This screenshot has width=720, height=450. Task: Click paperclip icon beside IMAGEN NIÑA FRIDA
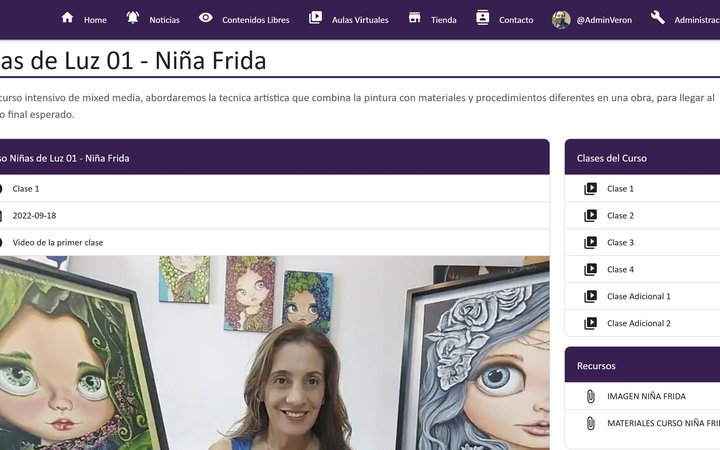point(591,396)
